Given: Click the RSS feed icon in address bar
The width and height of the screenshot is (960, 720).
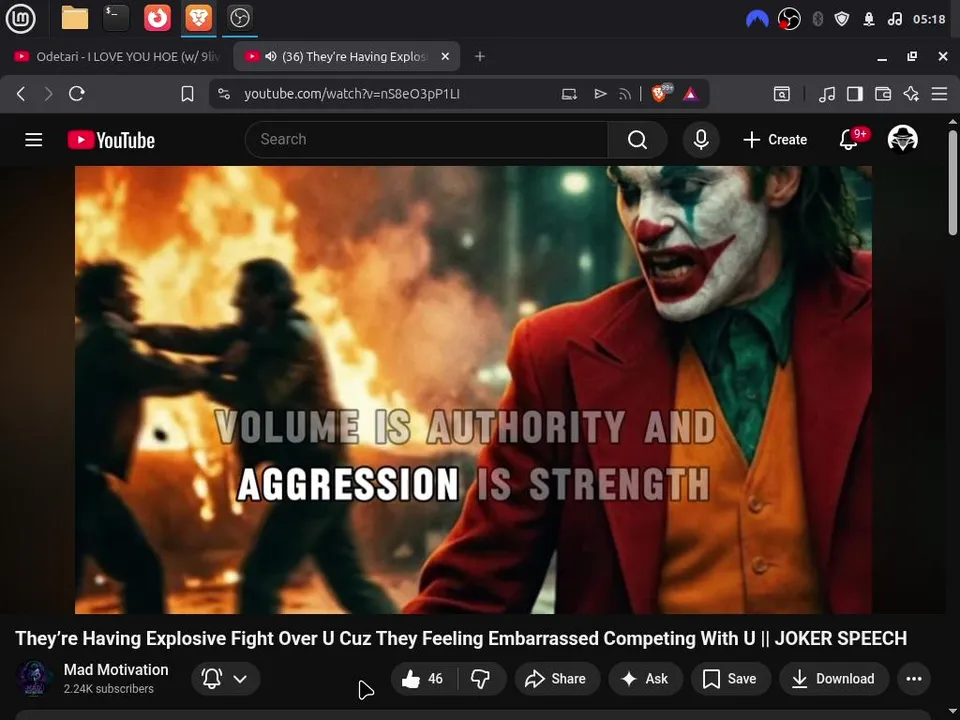Looking at the screenshot, I should [625, 94].
